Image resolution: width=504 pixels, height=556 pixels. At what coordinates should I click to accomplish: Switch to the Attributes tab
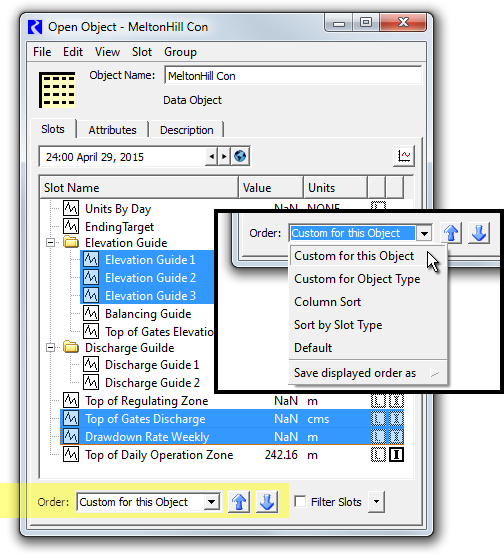click(112, 130)
